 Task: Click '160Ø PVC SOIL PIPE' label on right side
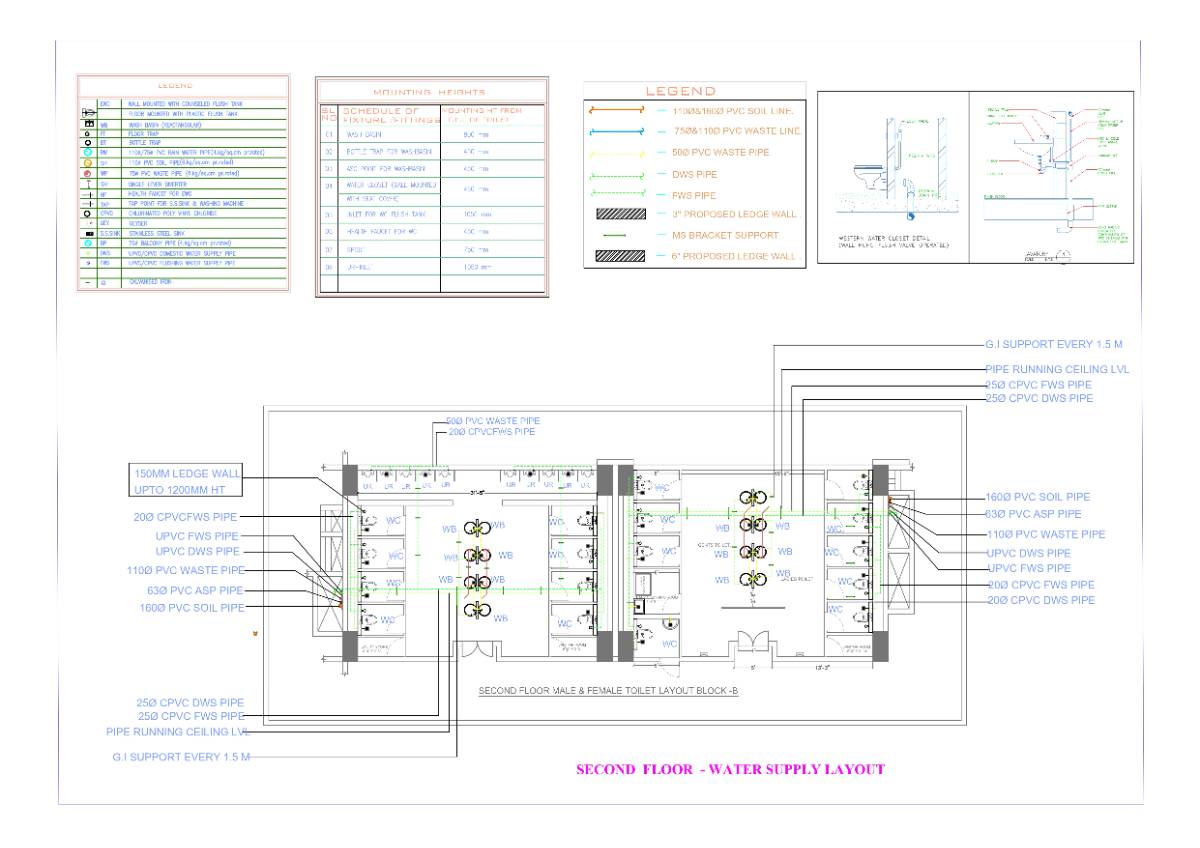(x=1037, y=497)
